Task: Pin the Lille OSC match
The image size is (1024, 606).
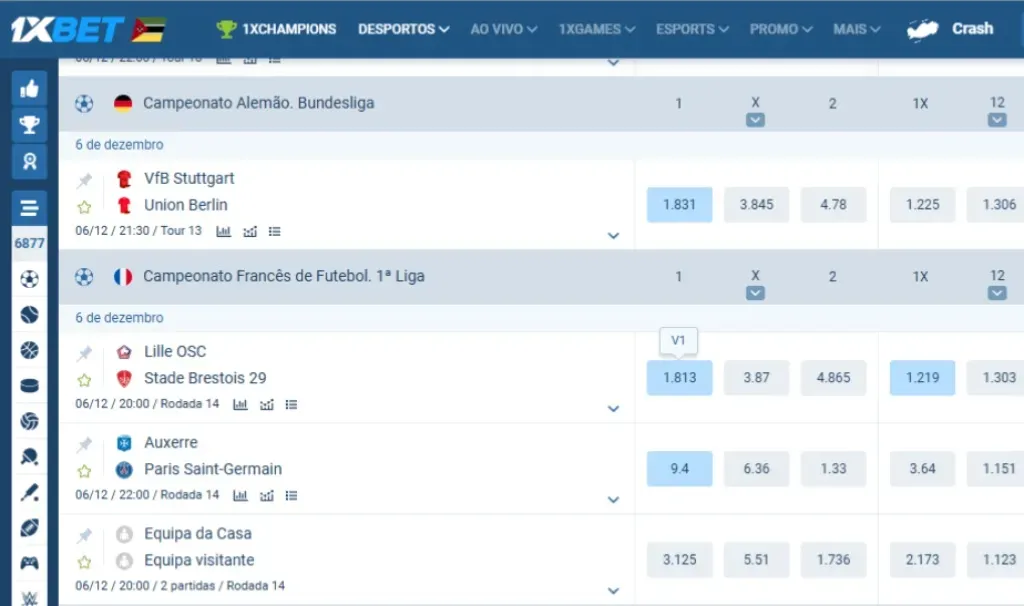Action: (x=84, y=352)
